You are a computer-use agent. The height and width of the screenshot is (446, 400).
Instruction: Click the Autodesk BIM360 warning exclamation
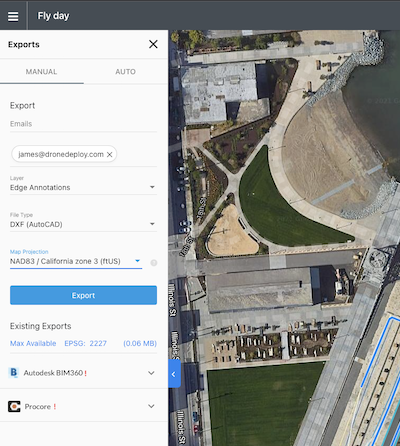tap(85, 373)
